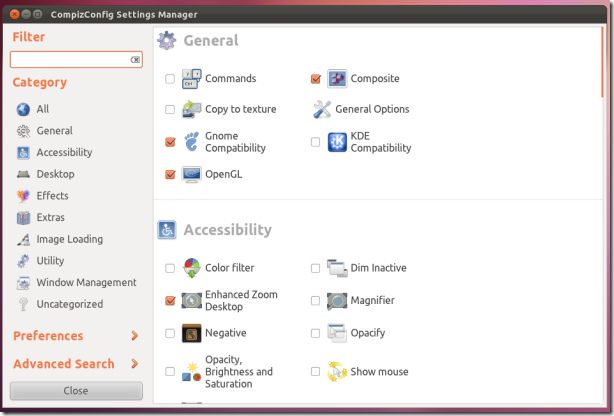This screenshot has height=416, width=614.
Task: Open the Composite plugin icon
Action: point(337,79)
